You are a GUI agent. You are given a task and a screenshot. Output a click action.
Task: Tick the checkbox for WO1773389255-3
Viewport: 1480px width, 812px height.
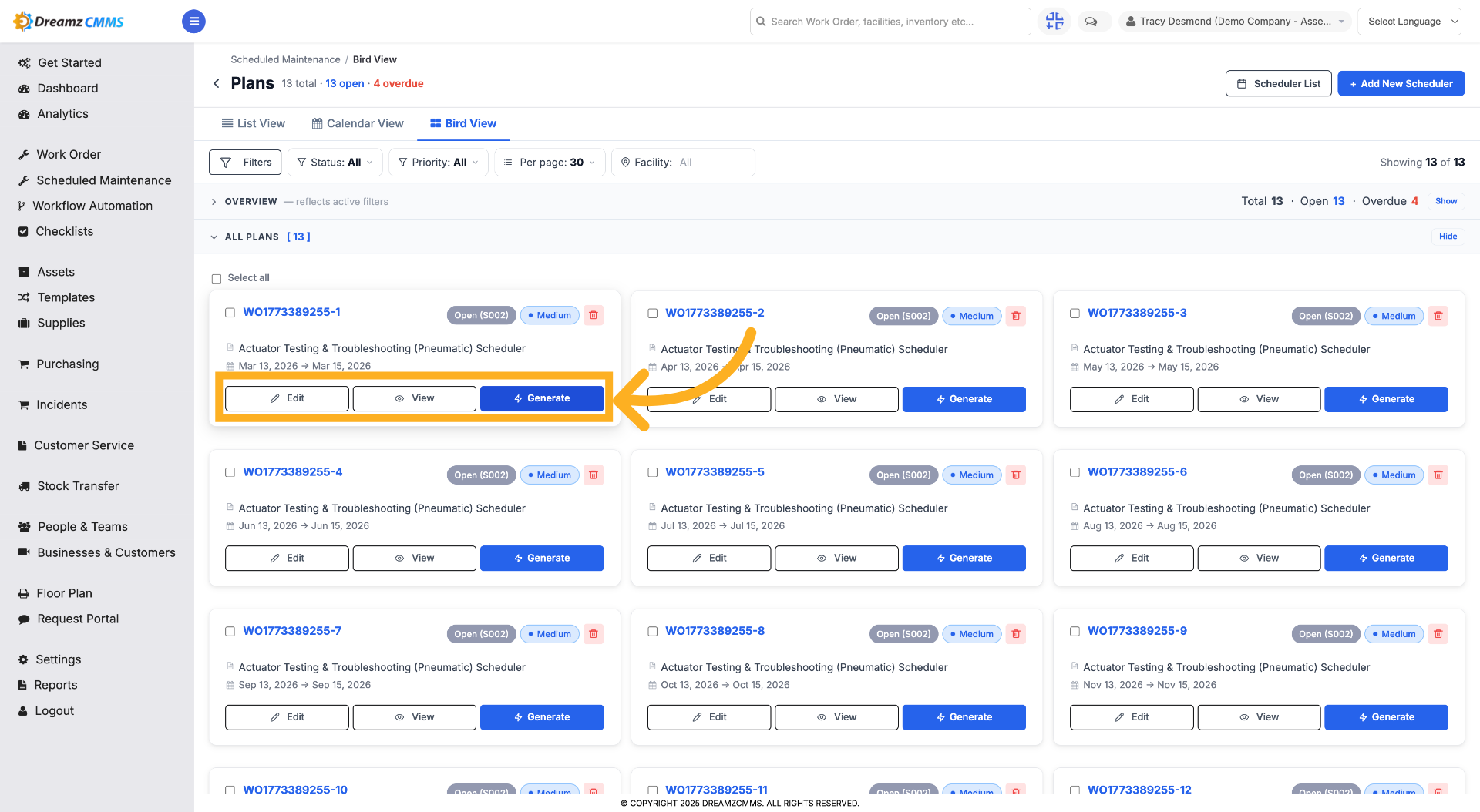point(1075,313)
